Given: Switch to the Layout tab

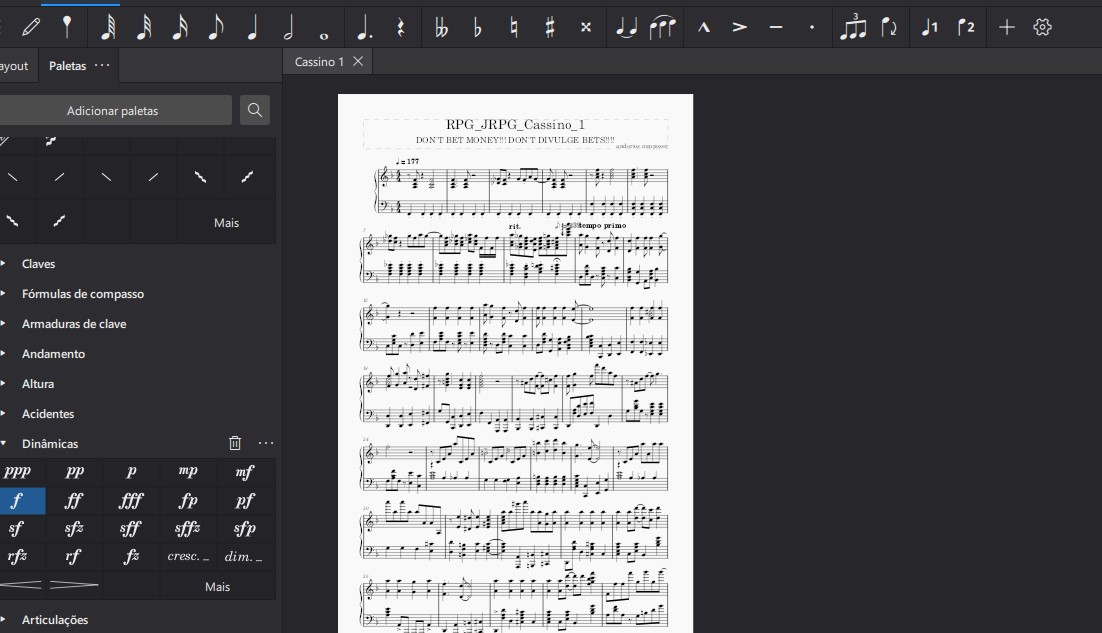Looking at the screenshot, I should (14, 66).
